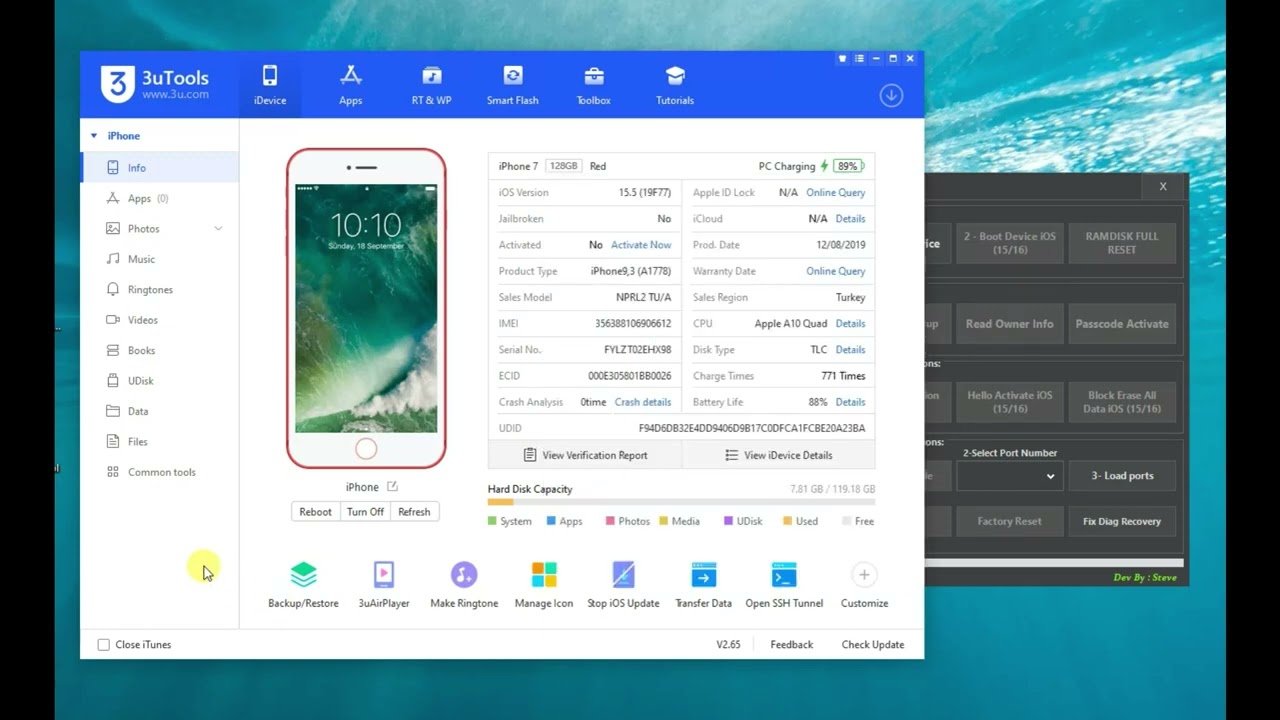The width and height of the screenshot is (1280, 720).
Task: Select Books in sidebar
Action: point(160,350)
